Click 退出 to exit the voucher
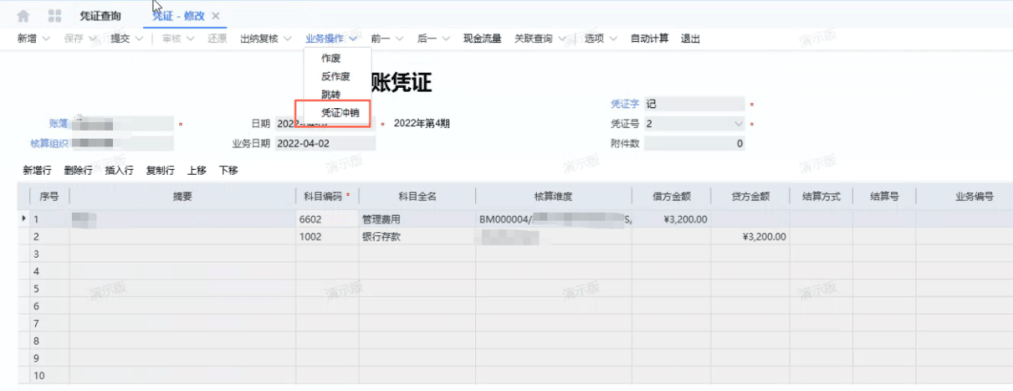The image size is (1013, 391). [691, 39]
